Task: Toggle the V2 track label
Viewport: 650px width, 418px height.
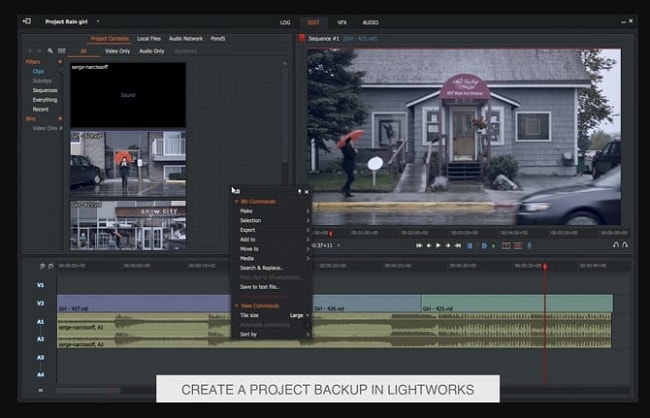Action: pos(40,304)
